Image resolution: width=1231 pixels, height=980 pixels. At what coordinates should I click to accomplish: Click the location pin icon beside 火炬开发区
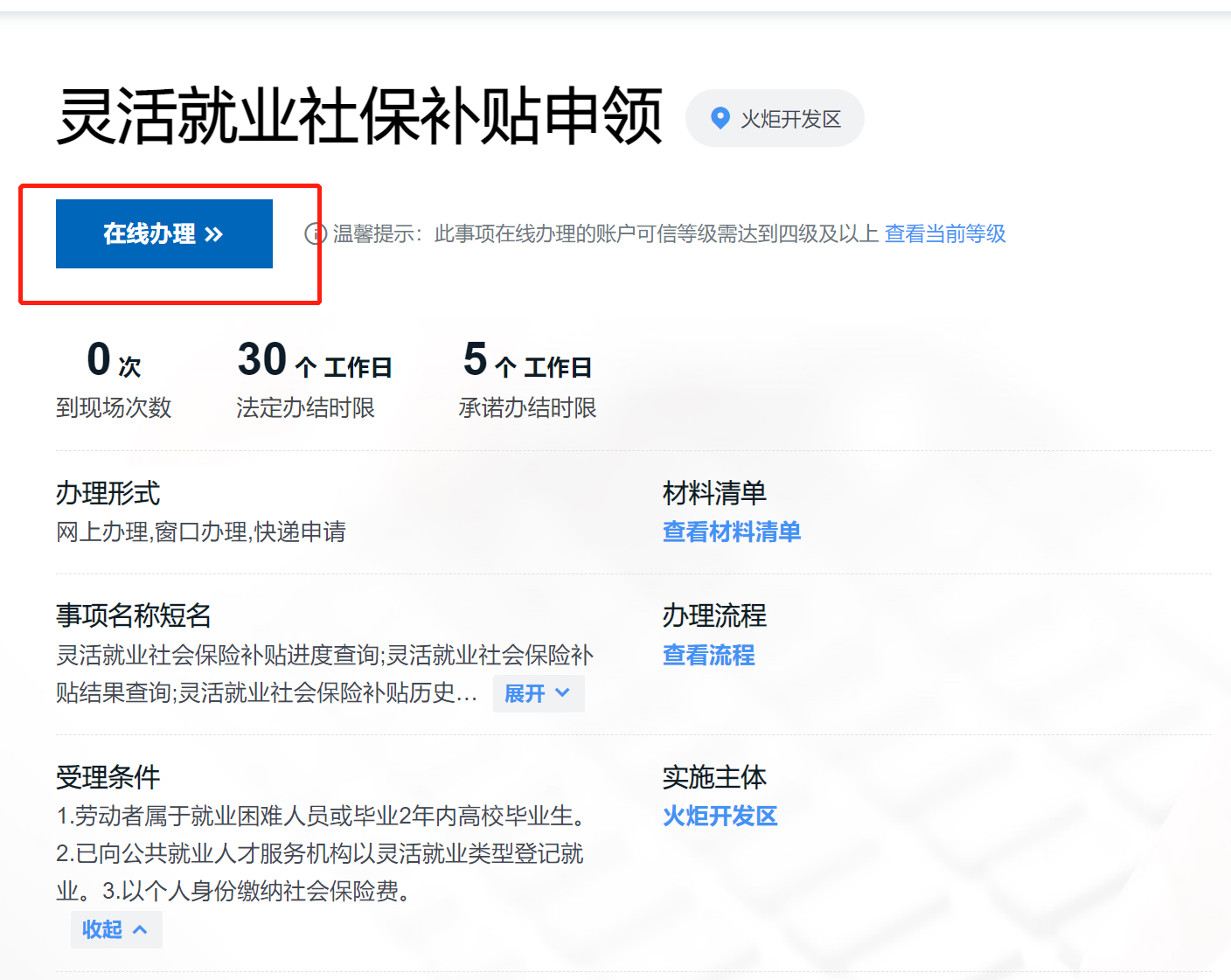click(720, 118)
